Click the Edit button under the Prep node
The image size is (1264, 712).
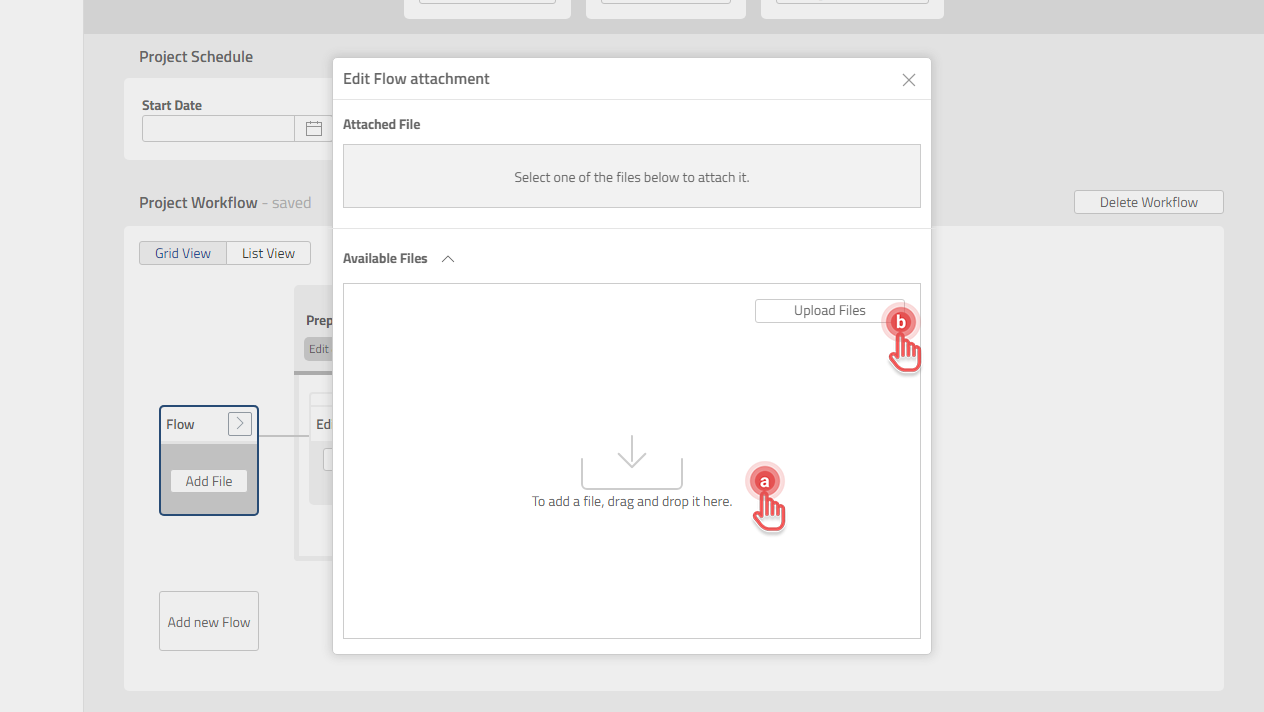click(318, 348)
